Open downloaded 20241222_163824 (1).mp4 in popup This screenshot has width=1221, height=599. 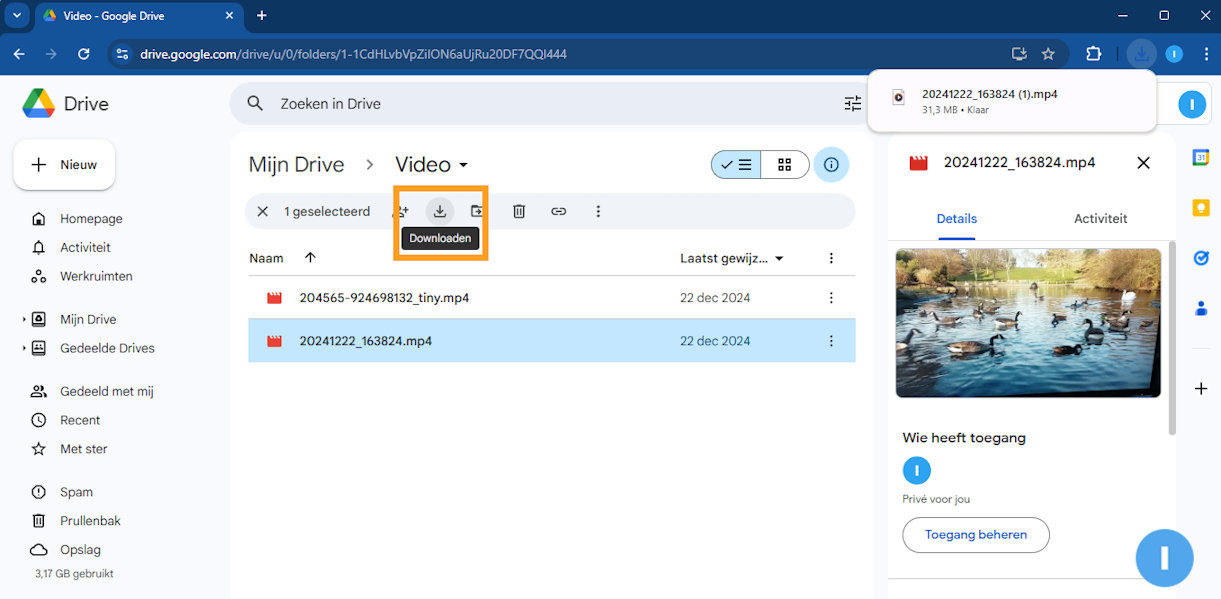pyautogui.click(x=989, y=94)
